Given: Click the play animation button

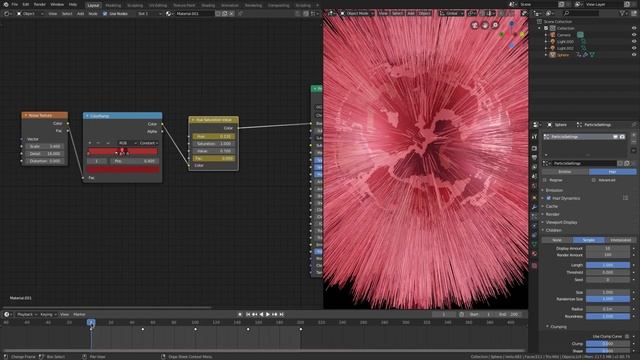Looking at the screenshot, I should (x=268, y=314).
